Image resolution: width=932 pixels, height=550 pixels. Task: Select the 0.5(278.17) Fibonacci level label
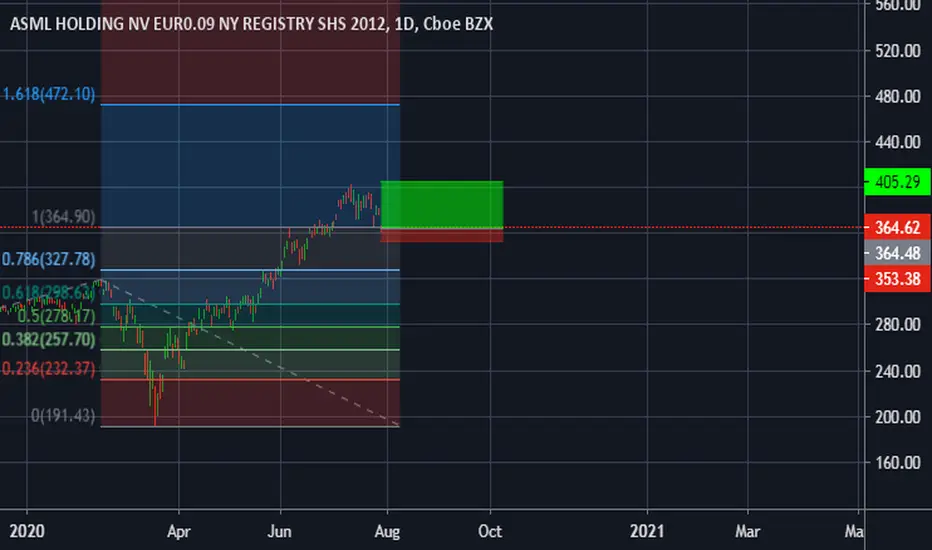[56, 316]
